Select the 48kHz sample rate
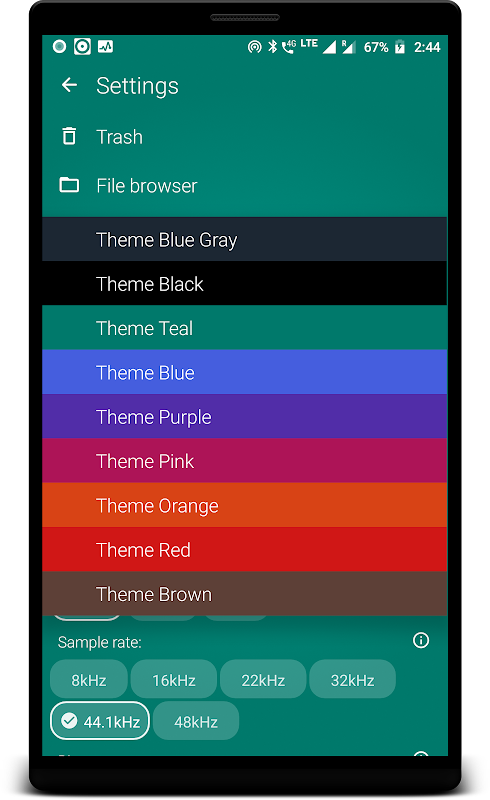The height and width of the screenshot is (800, 490). [x=196, y=721]
